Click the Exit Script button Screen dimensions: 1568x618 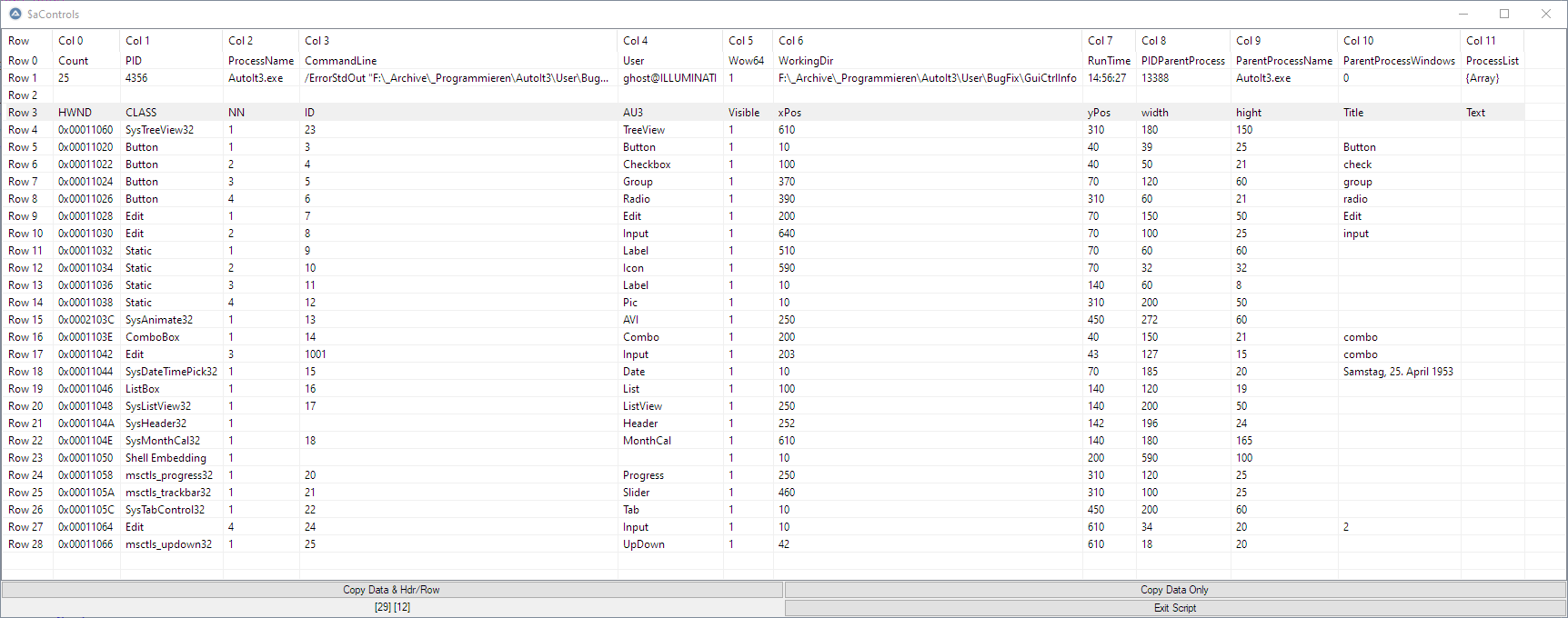(1174, 608)
